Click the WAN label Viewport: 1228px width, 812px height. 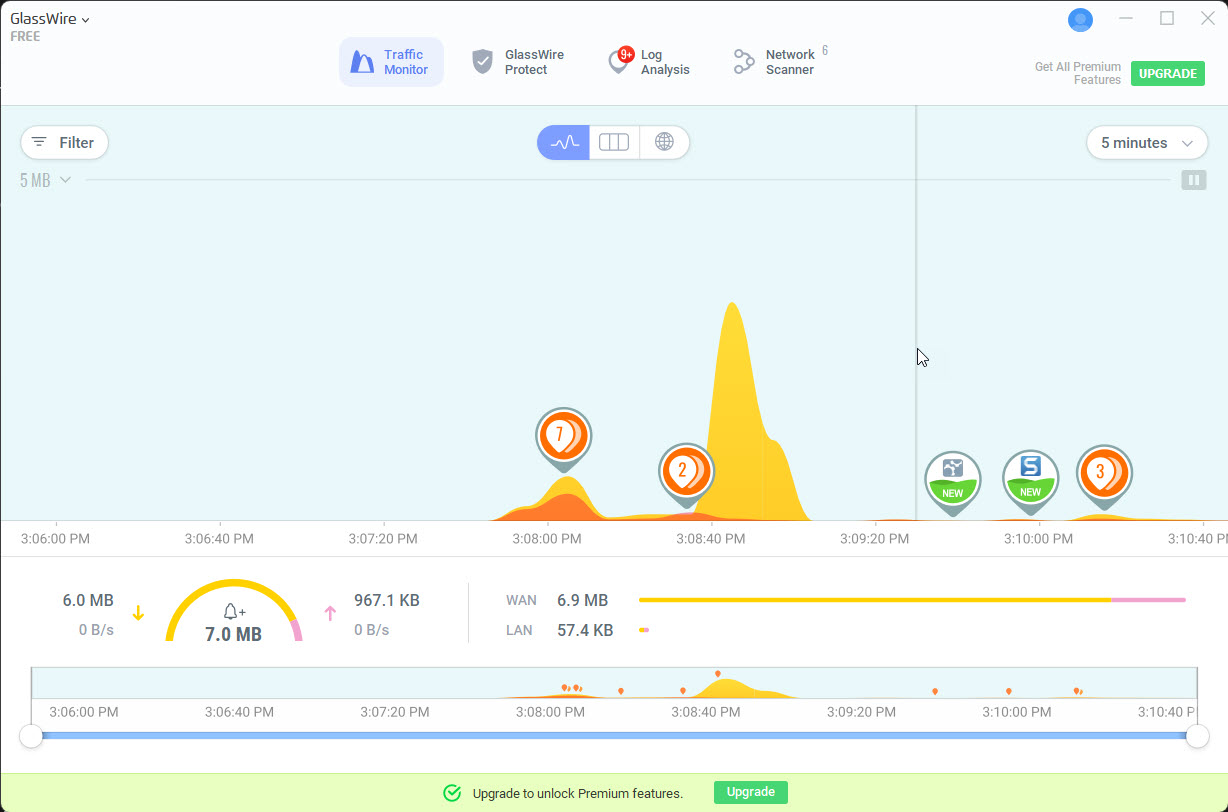pyautogui.click(x=521, y=600)
